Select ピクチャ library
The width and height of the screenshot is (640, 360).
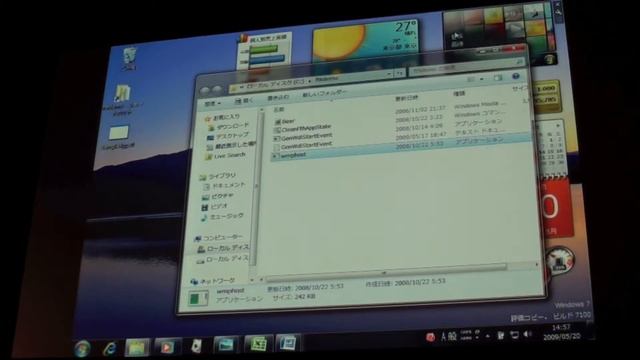click(x=218, y=196)
